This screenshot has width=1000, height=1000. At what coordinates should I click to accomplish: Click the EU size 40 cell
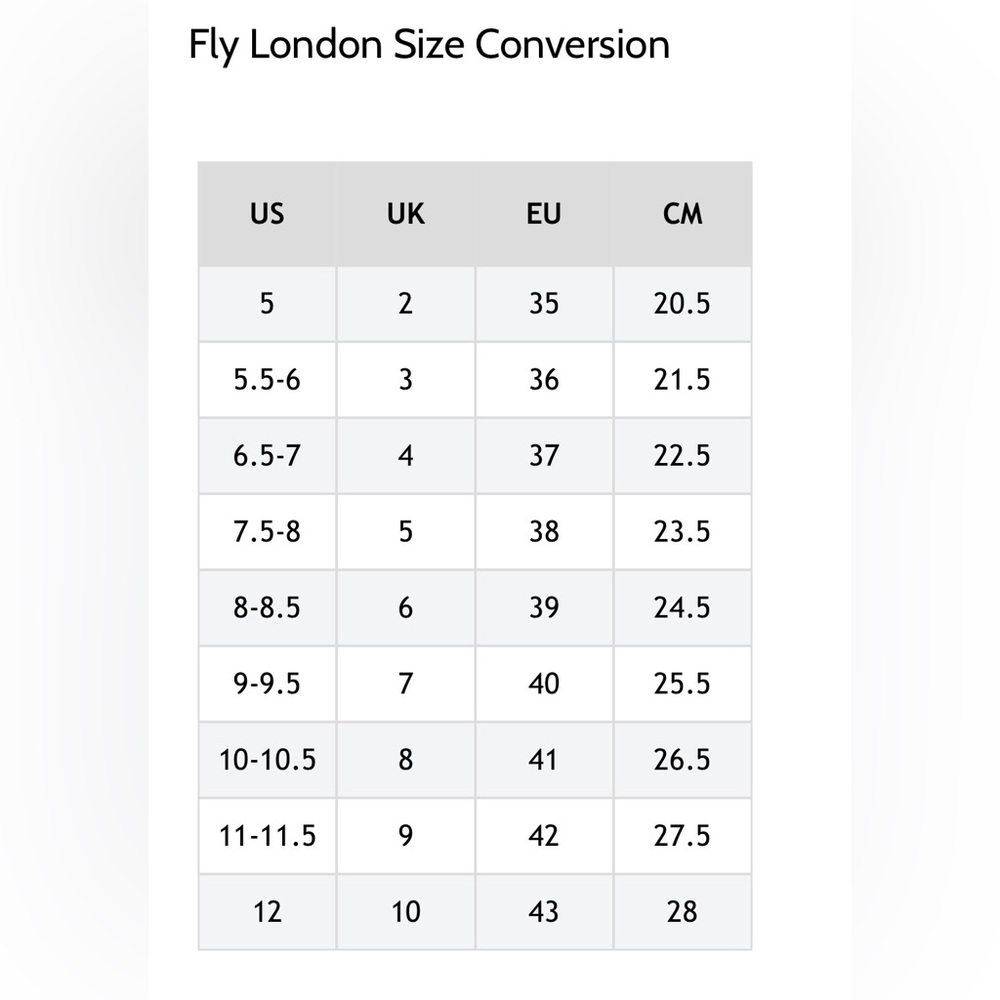click(x=544, y=684)
